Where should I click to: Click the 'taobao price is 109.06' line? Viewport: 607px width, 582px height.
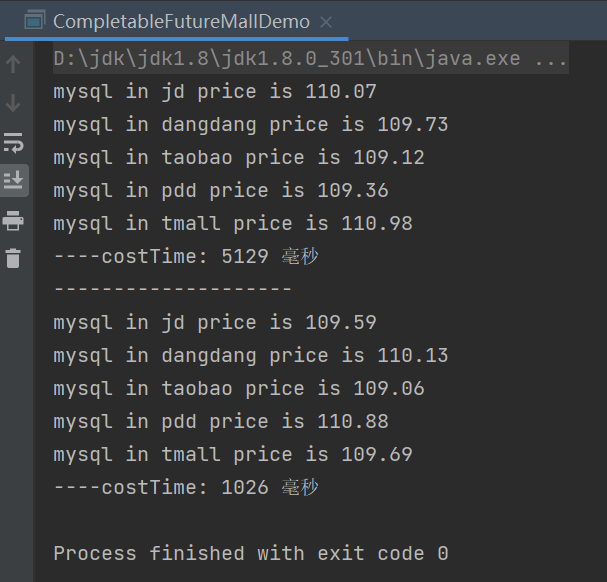pos(238,389)
